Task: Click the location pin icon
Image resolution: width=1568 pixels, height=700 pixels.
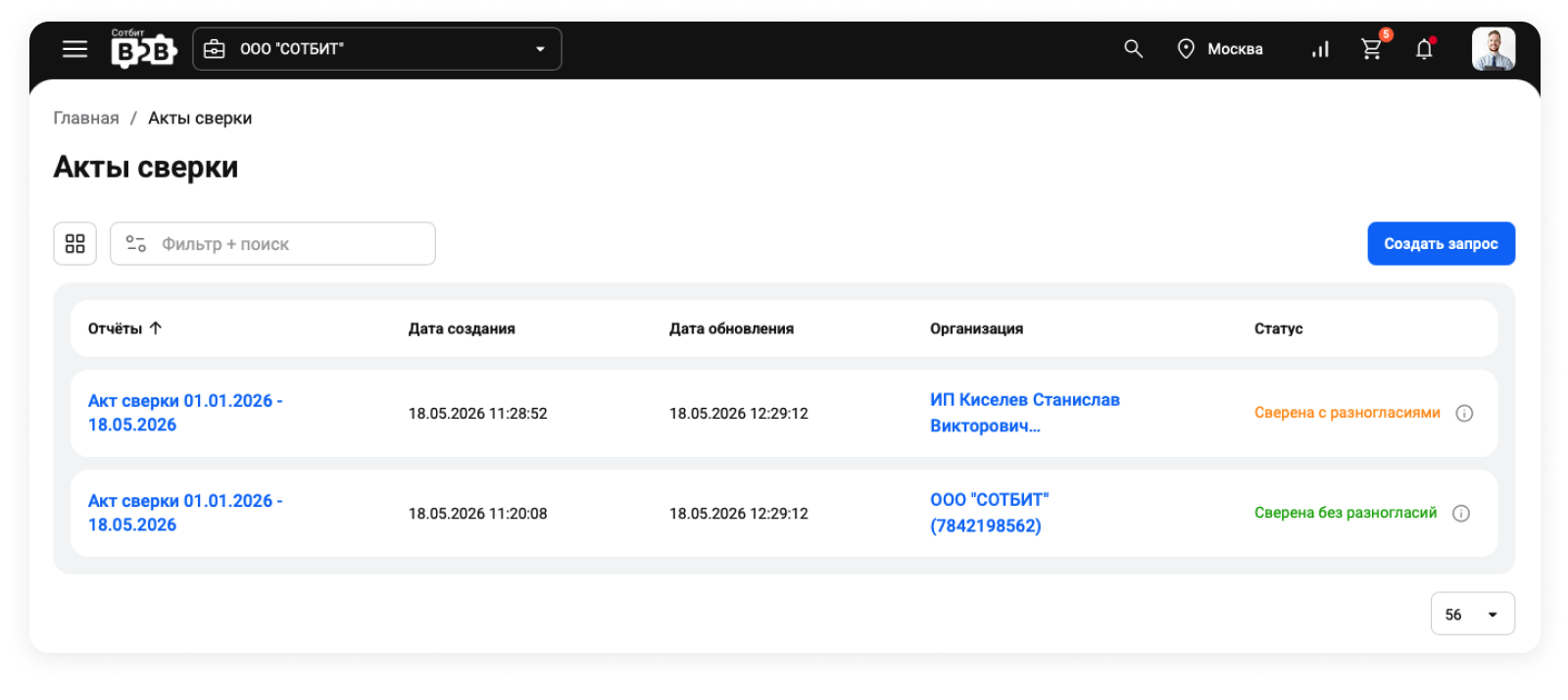Action: pos(1186,49)
